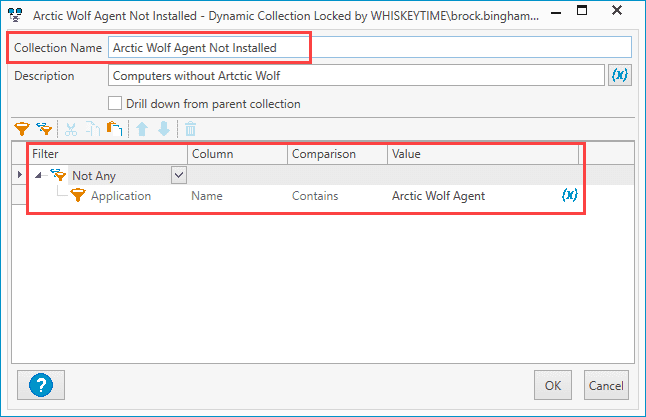
Task: Move the filter down with the down arrow
Action: 164,129
